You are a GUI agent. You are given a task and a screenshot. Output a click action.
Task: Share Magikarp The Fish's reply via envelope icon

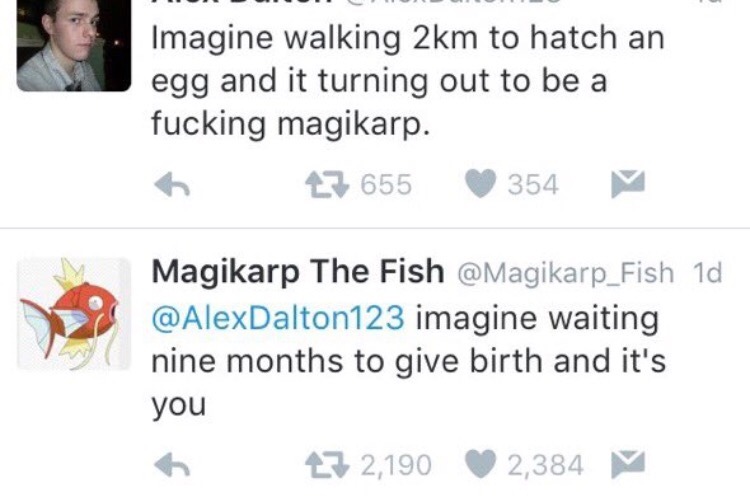pos(628,464)
